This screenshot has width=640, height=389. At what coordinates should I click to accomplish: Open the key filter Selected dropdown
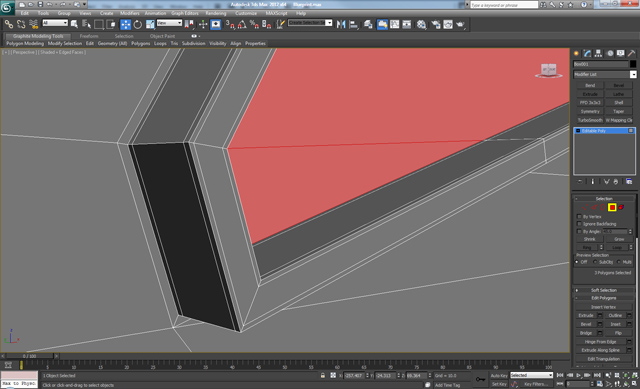pyautogui.click(x=531, y=375)
